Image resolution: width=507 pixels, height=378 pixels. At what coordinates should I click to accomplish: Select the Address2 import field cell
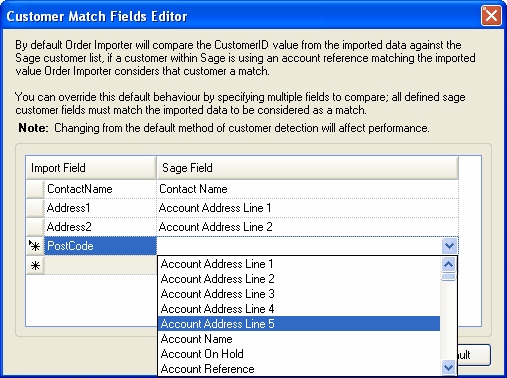pyautogui.click(x=100, y=227)
